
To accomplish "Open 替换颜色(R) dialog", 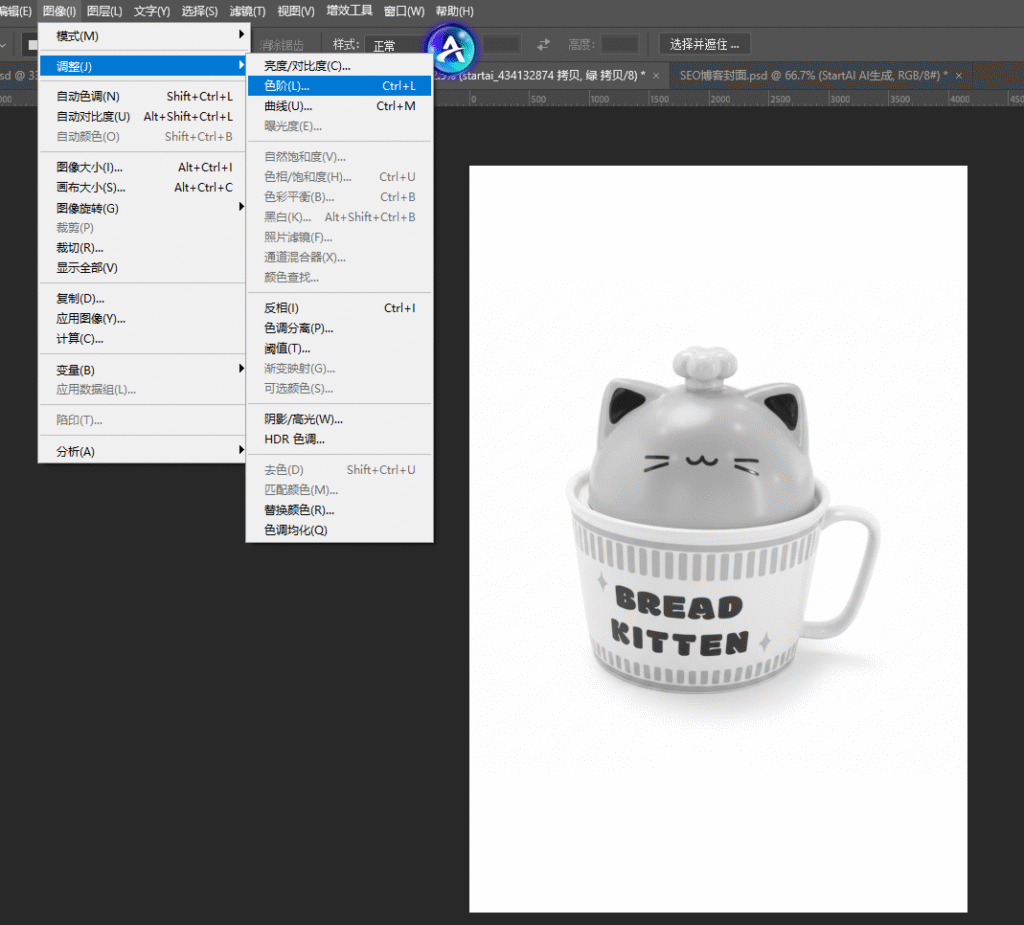I will [x=340, y=510].
